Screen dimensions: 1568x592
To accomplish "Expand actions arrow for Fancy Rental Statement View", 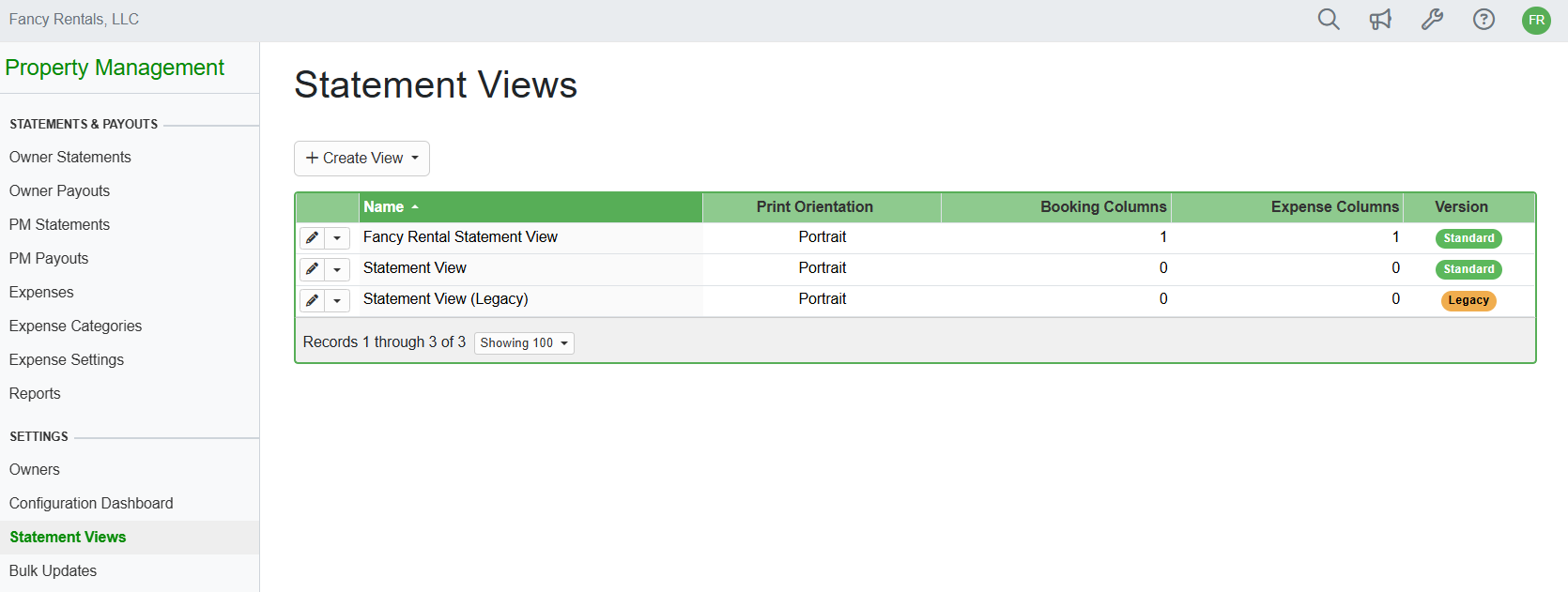I will tap(337, 238).
